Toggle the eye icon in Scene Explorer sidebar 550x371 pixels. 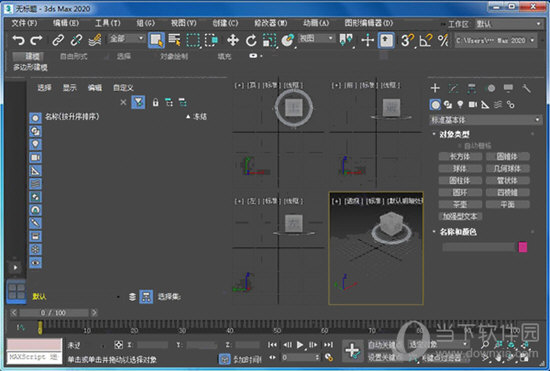(35, 263)
